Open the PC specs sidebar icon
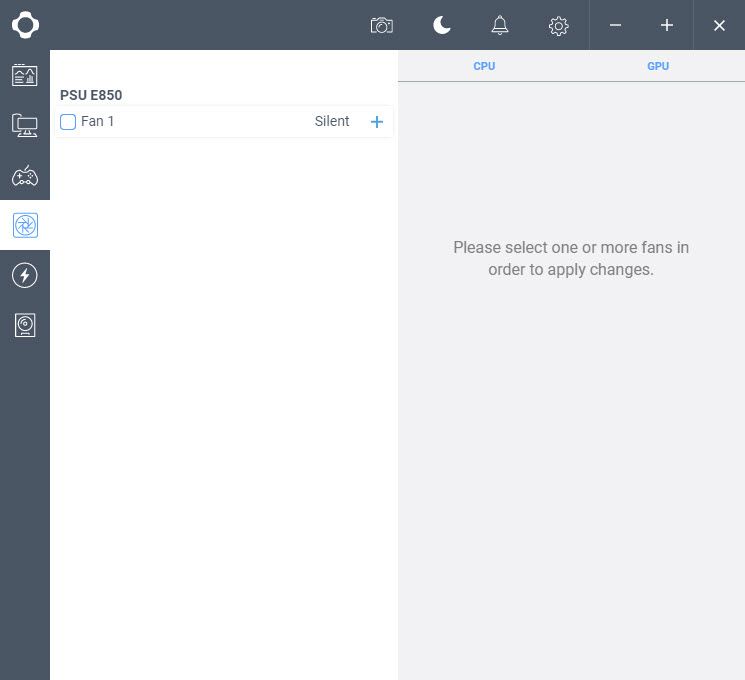This screenshot has width=745, height=680. point(25,125)
